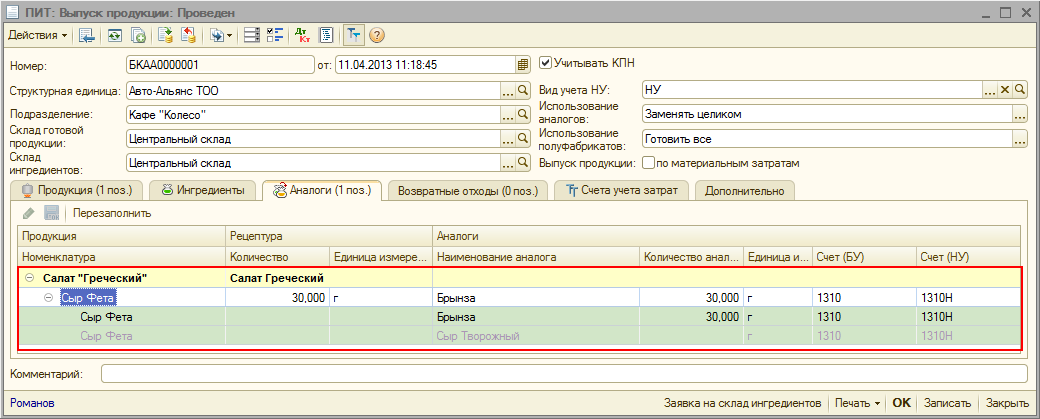Viewport: 1040px width, 419px height.
Task: Click the refresh icon in the toolbar
Action: point(116,35)
